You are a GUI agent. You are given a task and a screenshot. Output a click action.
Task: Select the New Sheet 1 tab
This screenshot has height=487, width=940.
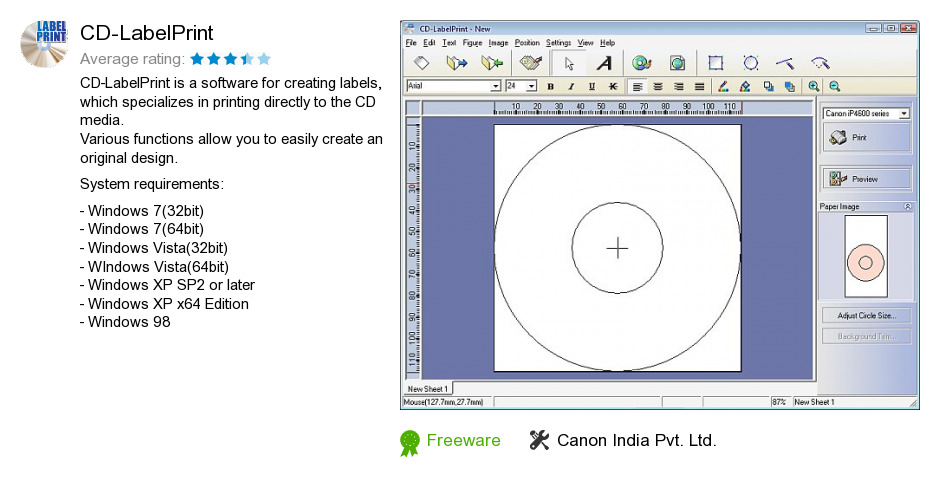click(427, 389)
